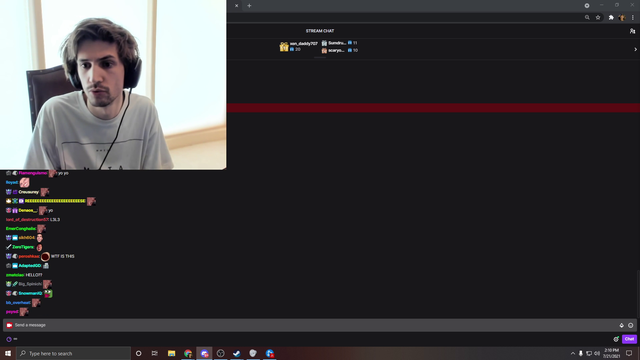This screenshot has height=360, width=640.
Task: Open the Bits icon in message box
Action: 621,325
